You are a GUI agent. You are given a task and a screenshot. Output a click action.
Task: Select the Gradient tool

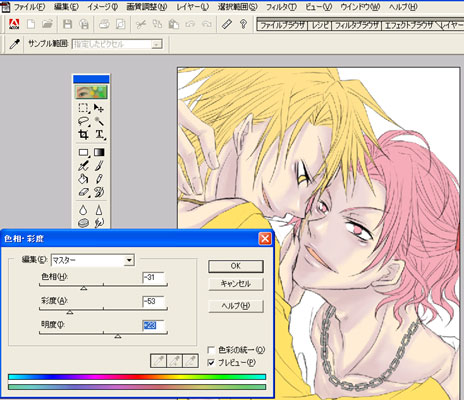point(99,153)
